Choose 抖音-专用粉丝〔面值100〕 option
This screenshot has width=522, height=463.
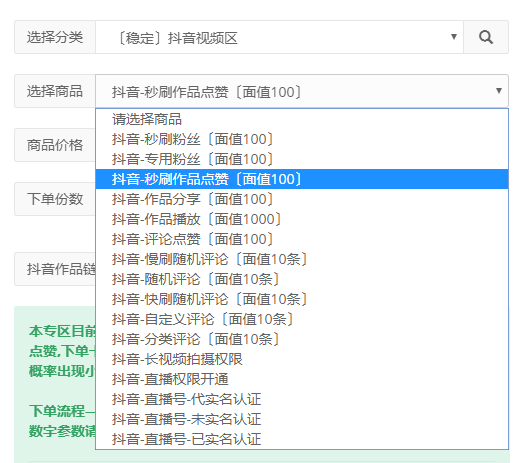coord(302,159)
